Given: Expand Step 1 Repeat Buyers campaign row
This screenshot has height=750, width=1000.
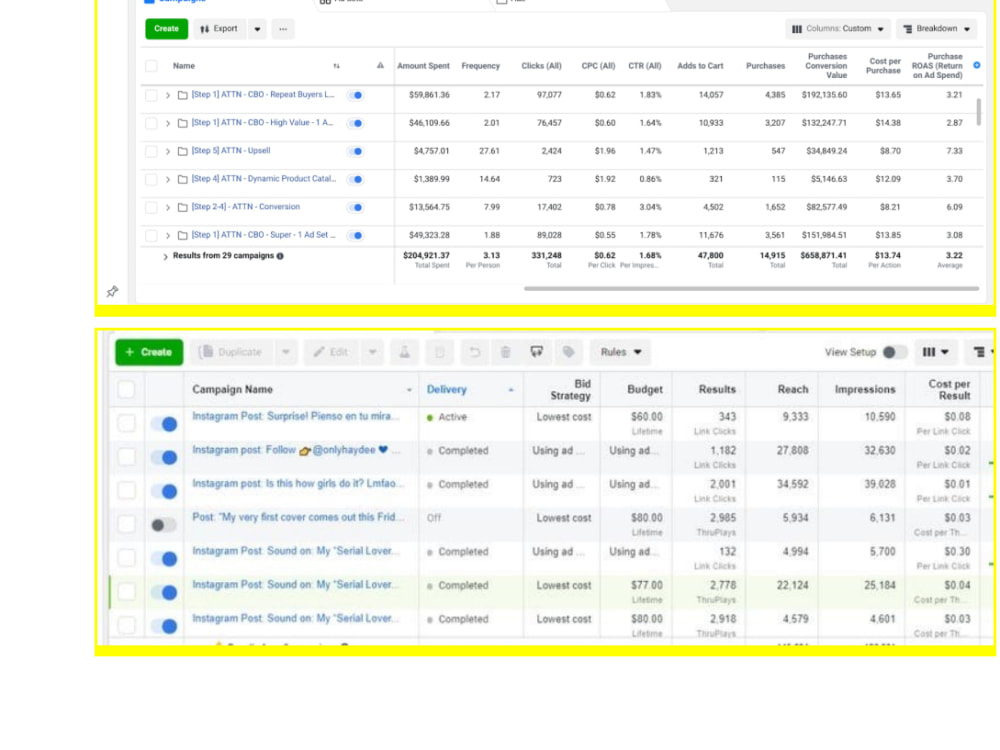Looking at the screenshot, I should coord(168,95).
